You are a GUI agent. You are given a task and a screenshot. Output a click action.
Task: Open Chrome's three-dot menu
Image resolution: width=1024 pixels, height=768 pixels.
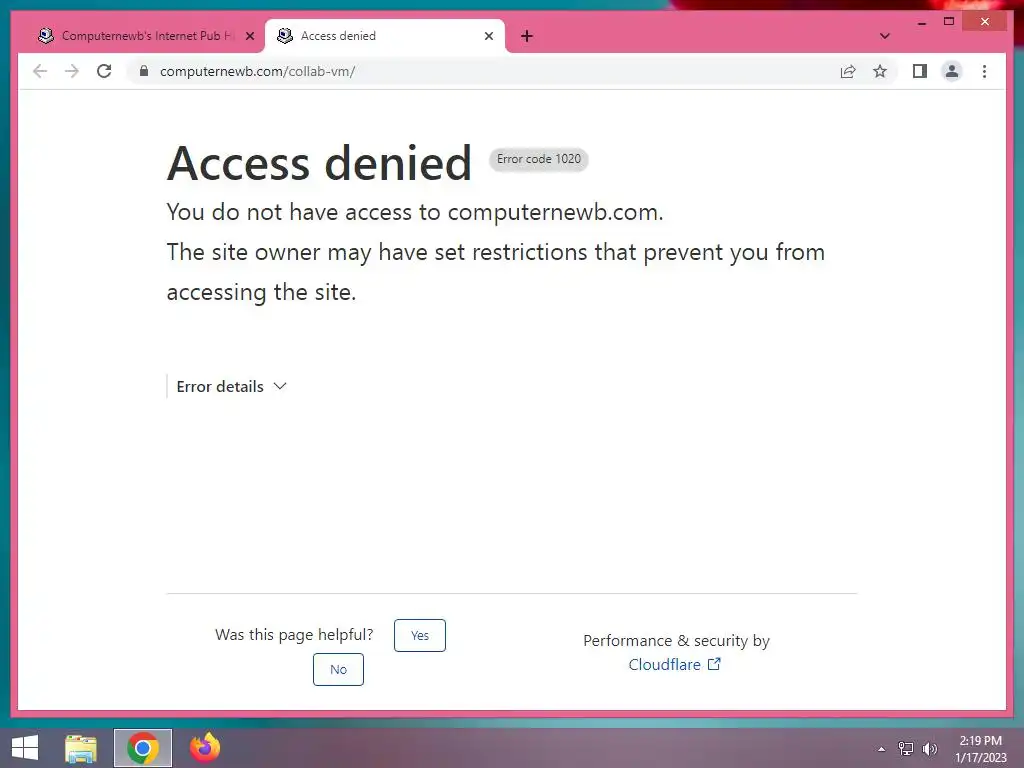point(984,71)
